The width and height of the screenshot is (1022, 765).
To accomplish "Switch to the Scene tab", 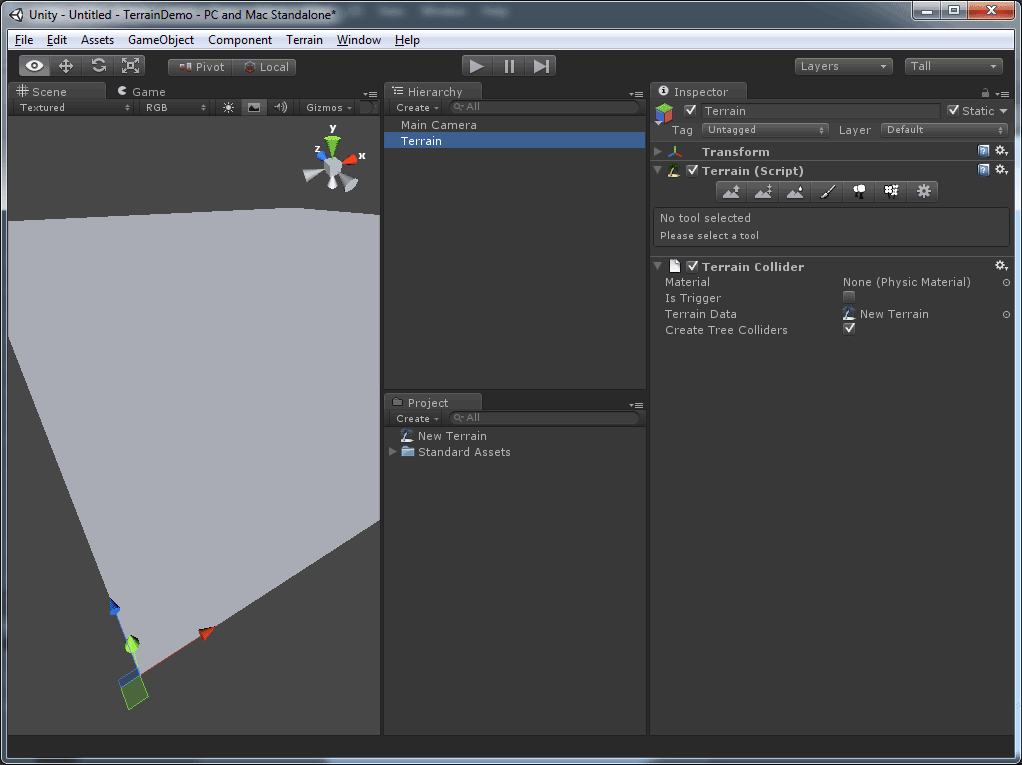I will click(x=57, y=91).
